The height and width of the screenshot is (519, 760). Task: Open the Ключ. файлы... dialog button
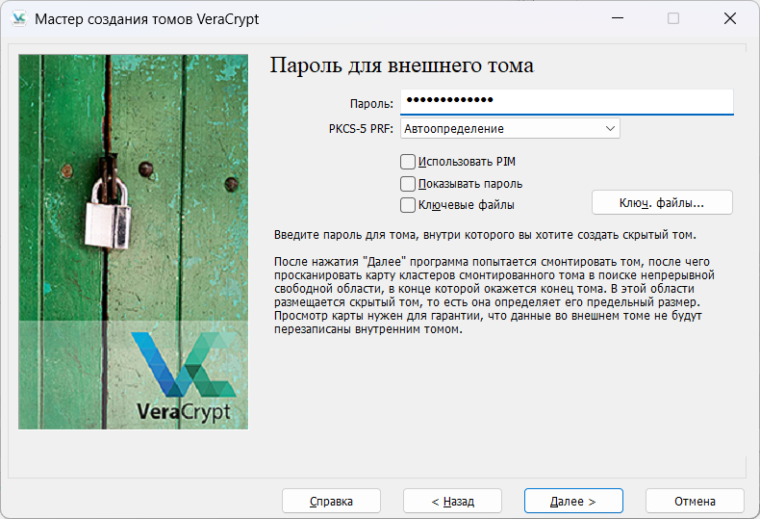coord(662,203)
